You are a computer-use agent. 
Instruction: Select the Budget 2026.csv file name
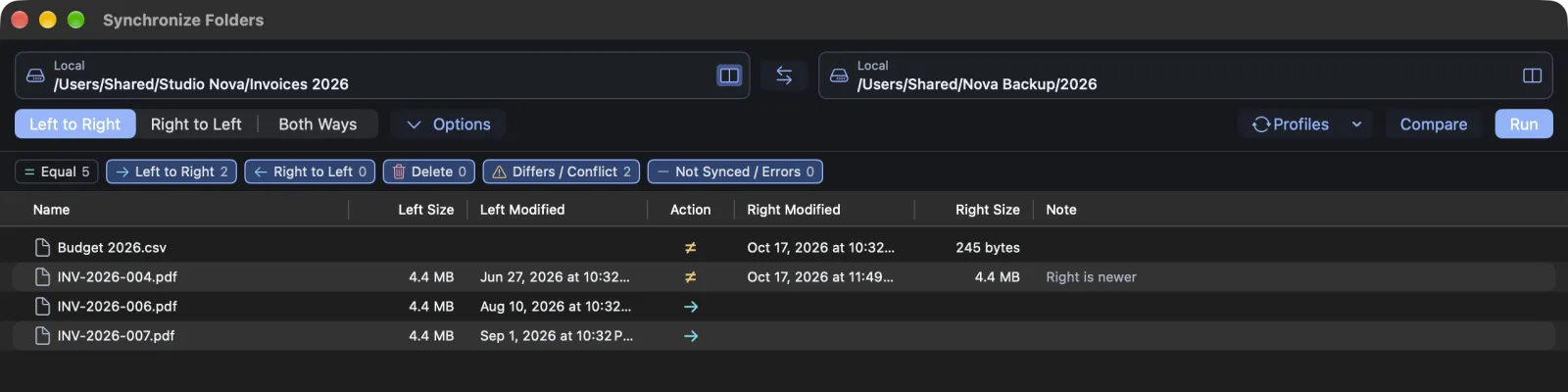(x=112, y=248)
